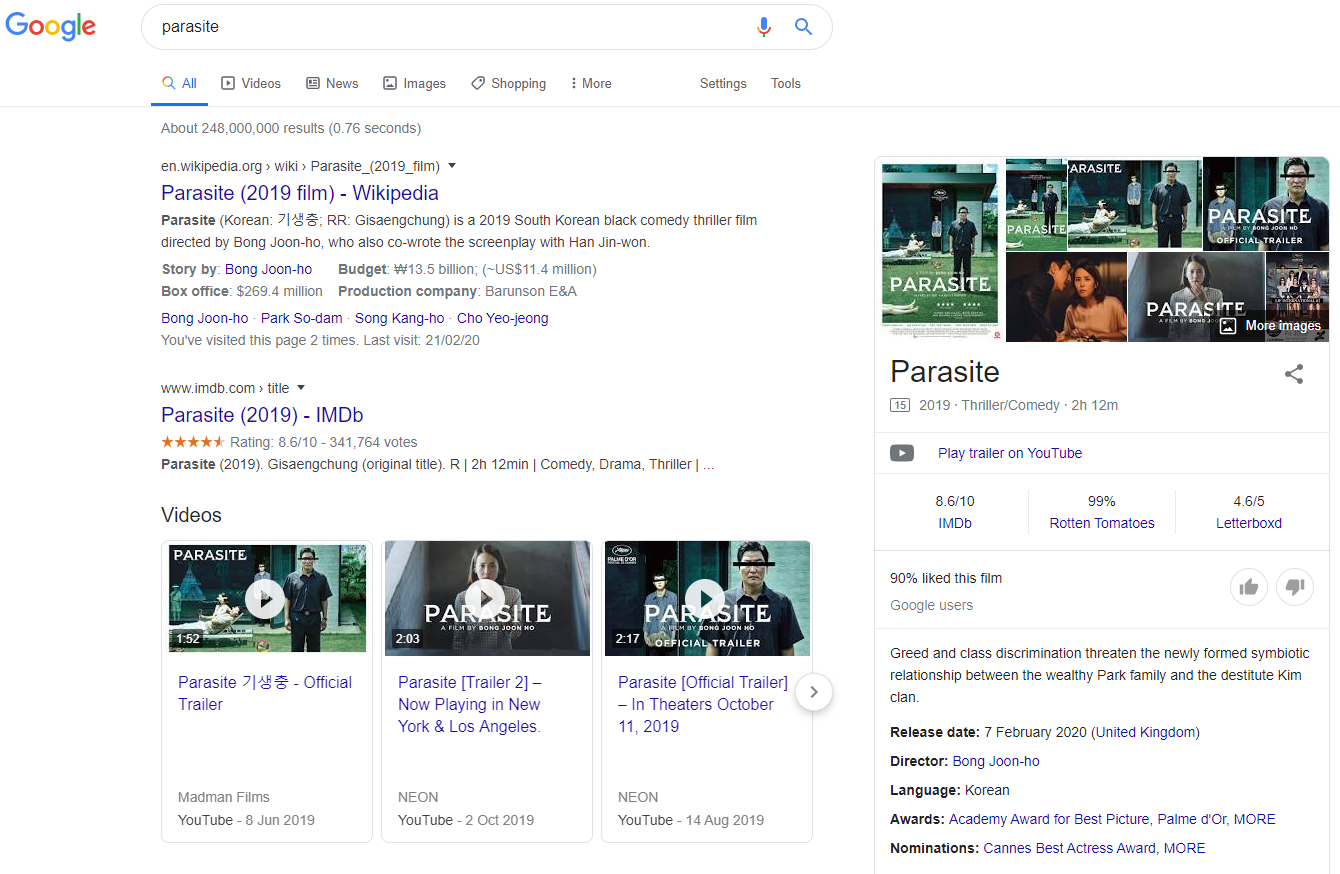Click the Google logo
This screenshot has width=1340, height=874.
pyautogui.click(x=51, y=27)
